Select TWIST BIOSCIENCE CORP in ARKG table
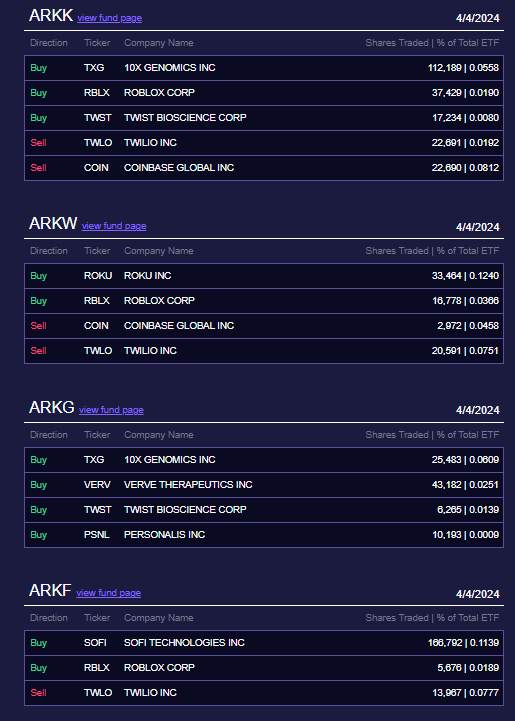The width and height of the screenshot is (515, 721). [x=185, y=509]
